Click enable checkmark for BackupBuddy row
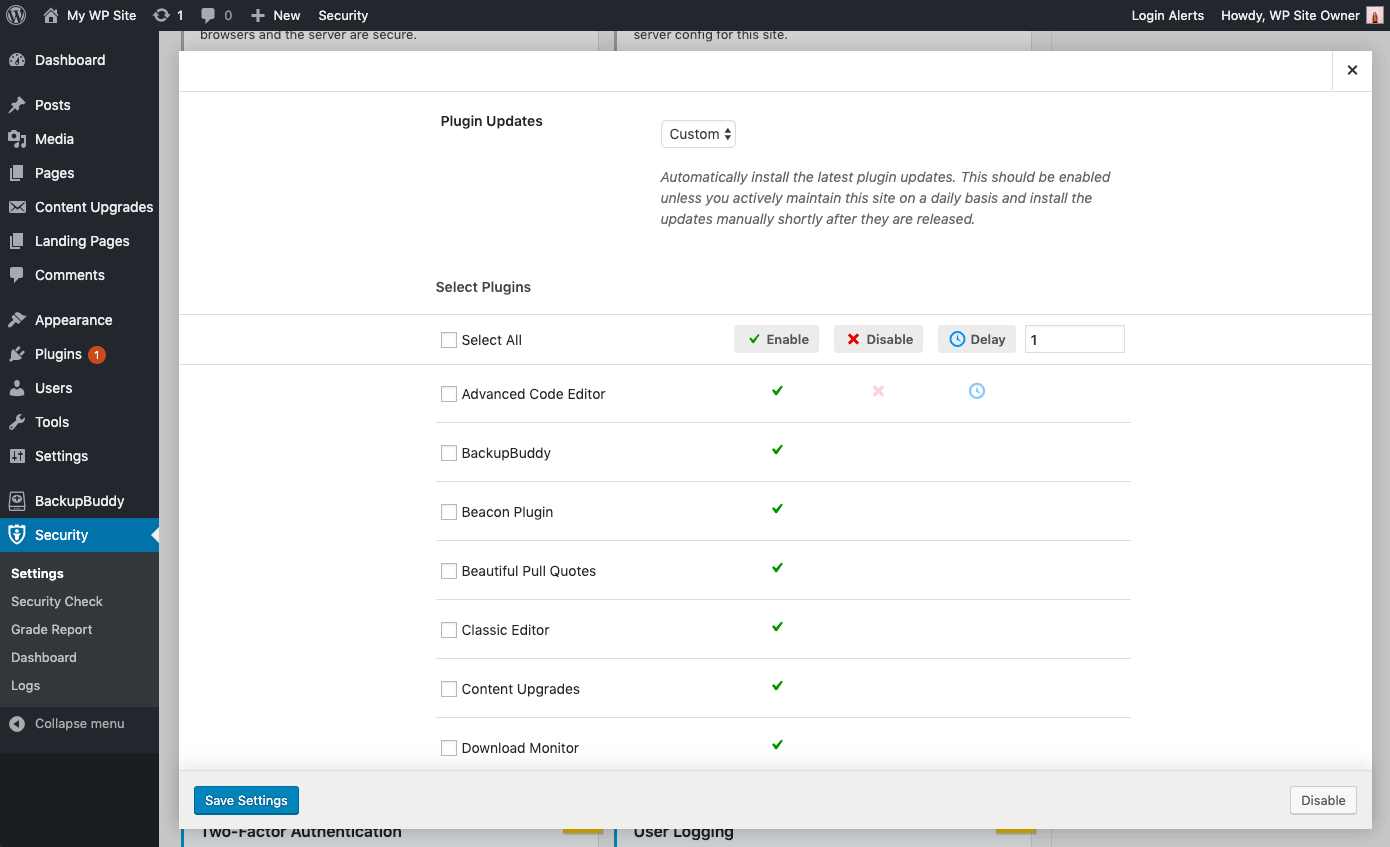1390x847 pixels. 777,450
